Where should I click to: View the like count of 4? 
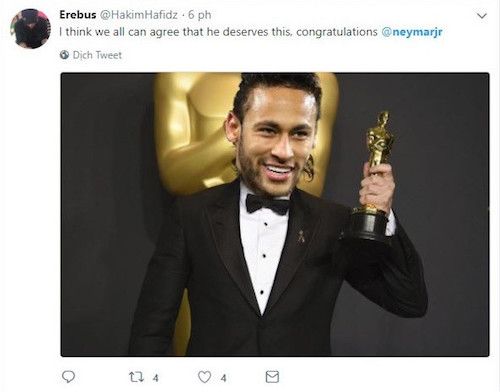[x=223, y=378]
